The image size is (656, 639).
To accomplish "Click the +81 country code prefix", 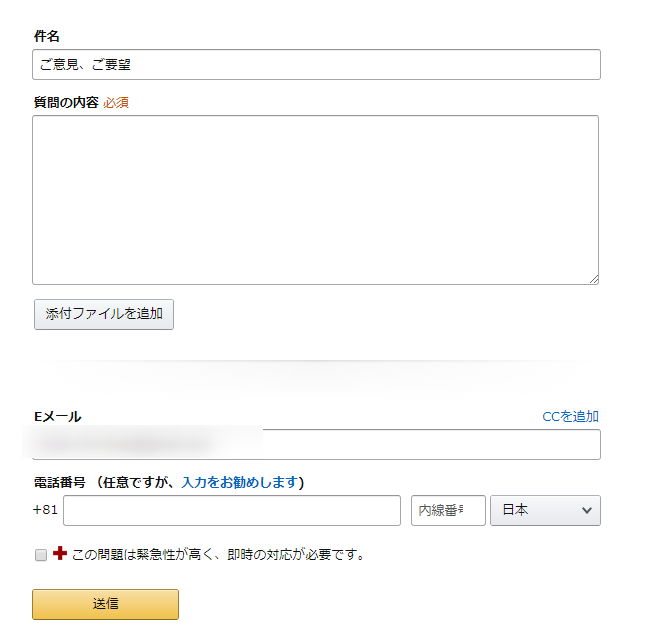I will coord(45,510).
